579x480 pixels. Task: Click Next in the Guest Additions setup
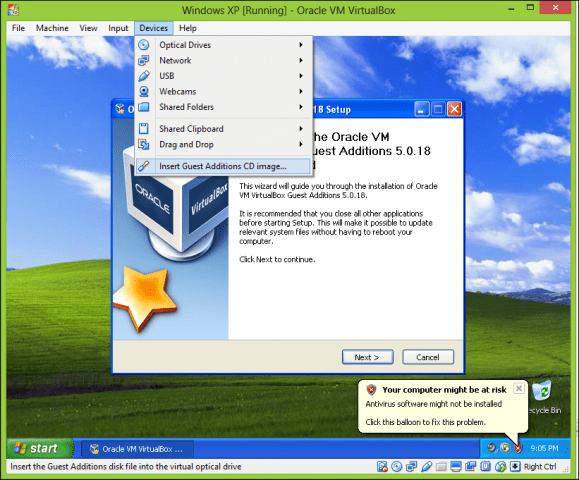pyautogui.click(x=367, y=357)
